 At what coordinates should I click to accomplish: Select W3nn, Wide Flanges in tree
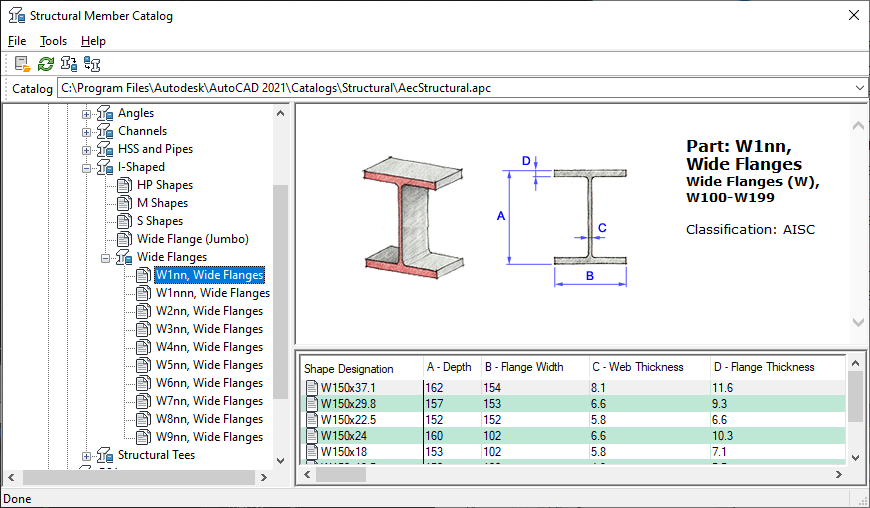click(209, 329)
